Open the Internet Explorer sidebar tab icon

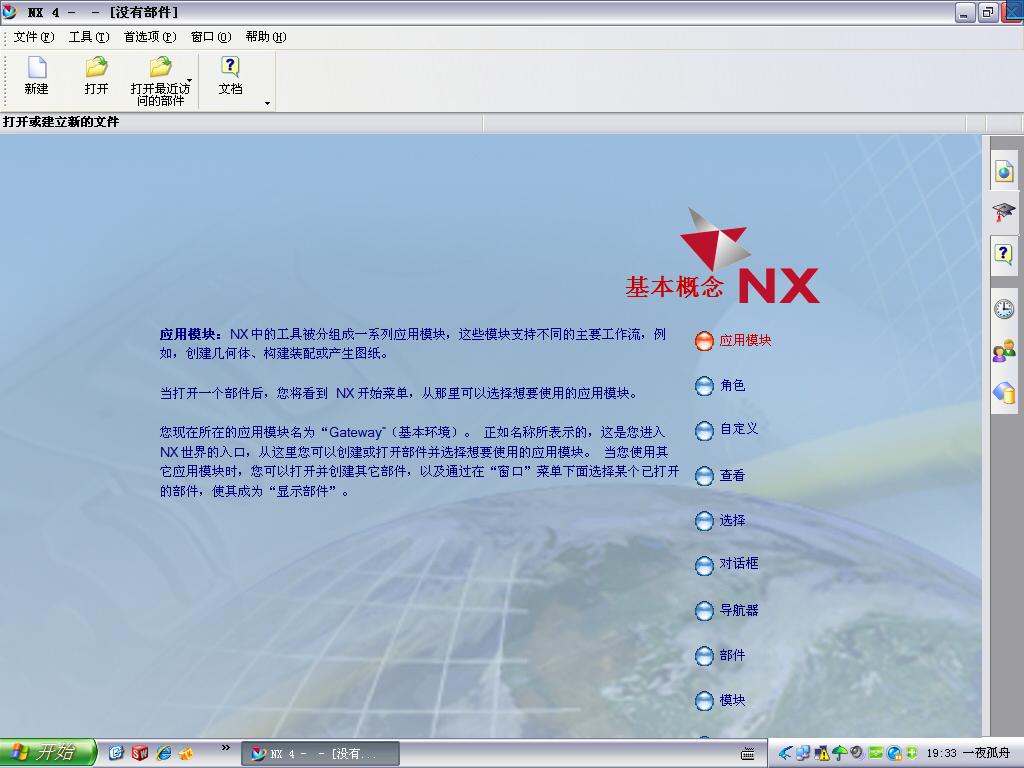pos(1004,171)
